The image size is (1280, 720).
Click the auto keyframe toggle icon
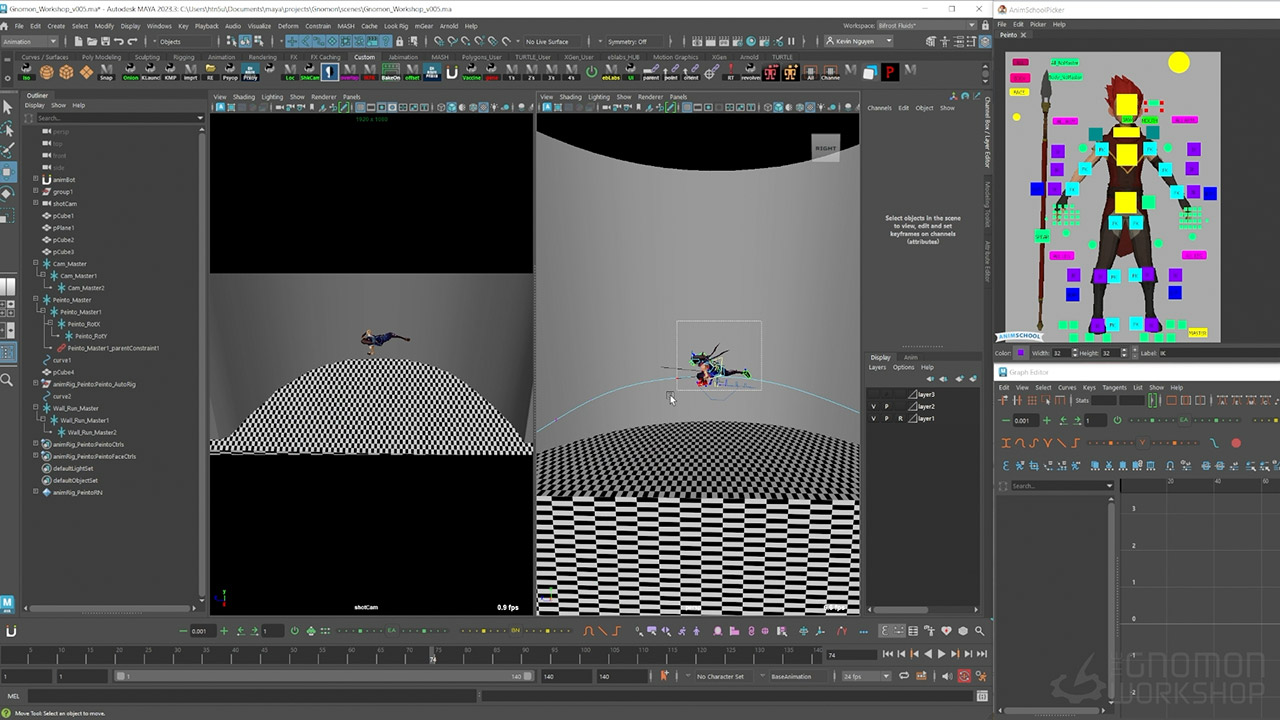[x=964, y=676]
